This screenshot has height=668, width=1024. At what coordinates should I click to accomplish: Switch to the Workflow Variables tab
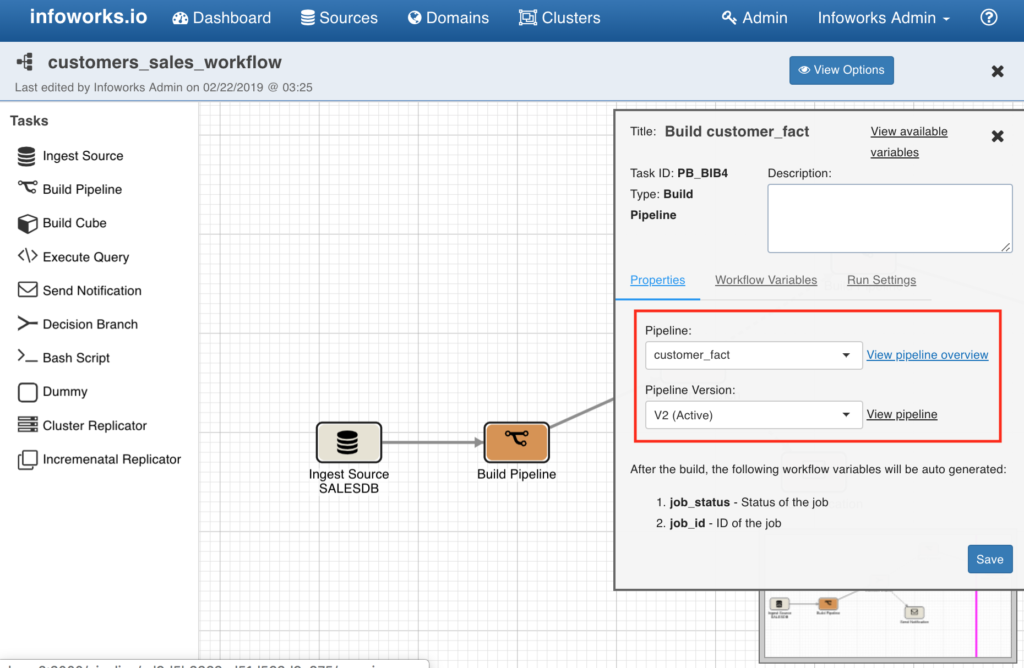[766, 280]
